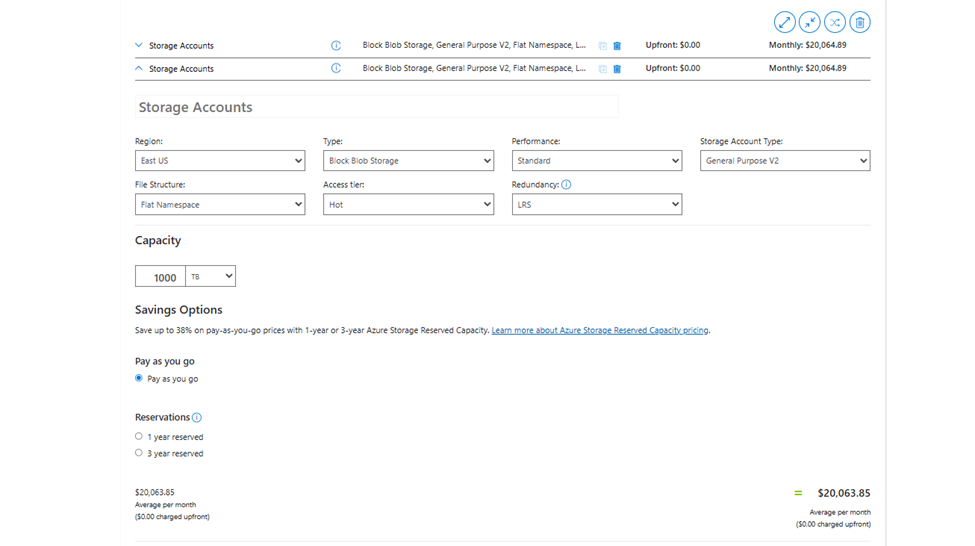The width and height of the screenshot is (975, 546).
Task: Open the Access tier dropdown set to Hot
Action: [409, 204]
